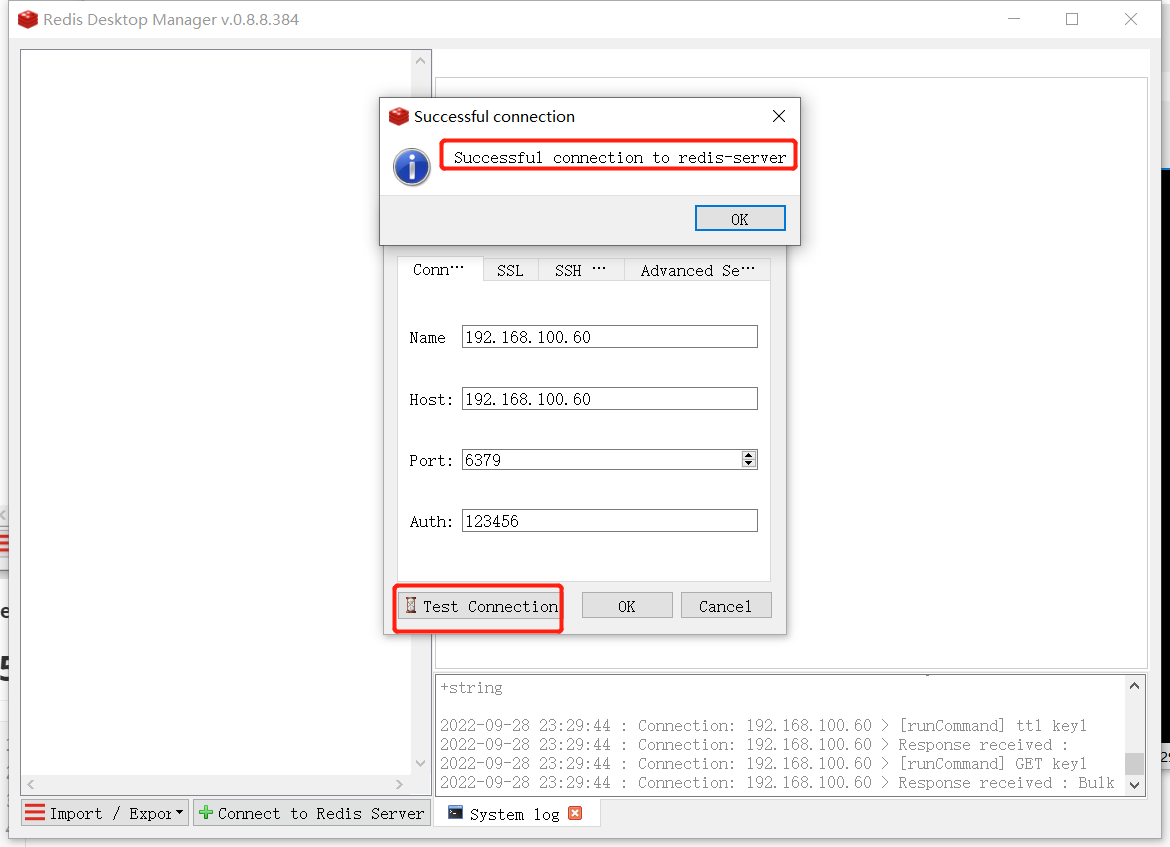Image resolution: width=1170 pixels, height=847 pixels.
Task: Decrease the port number with down arrow
Action: [749, 464]
